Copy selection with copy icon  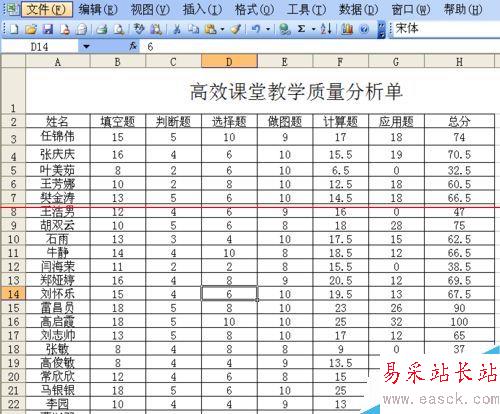point(193,29)
